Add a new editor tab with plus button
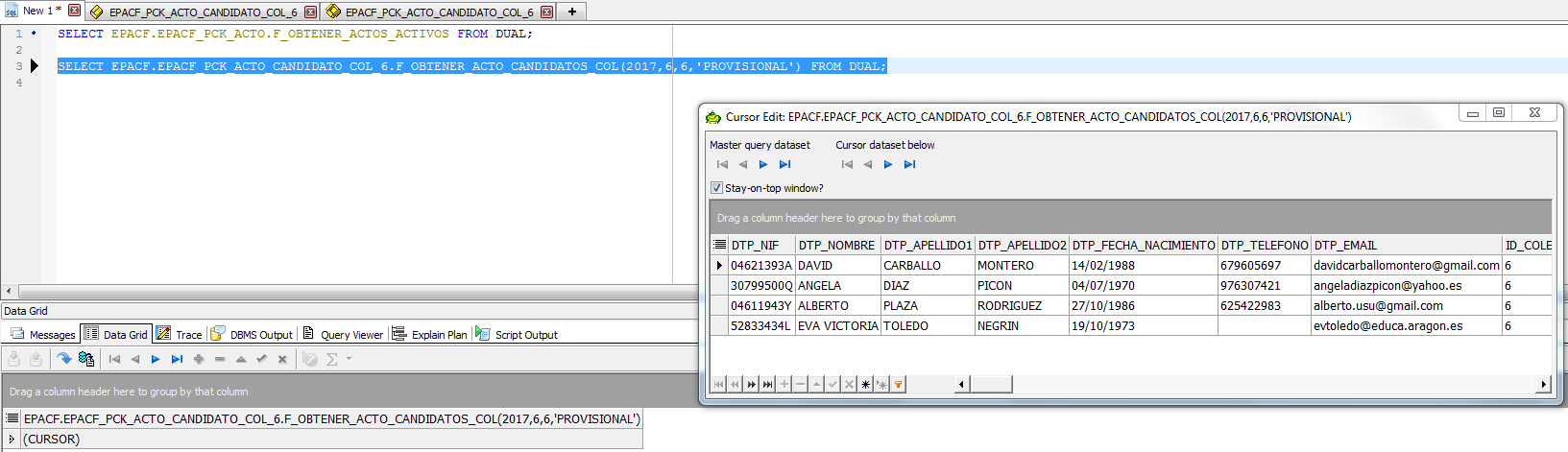Screen dimensions: 1568x452 pos(572,12)
